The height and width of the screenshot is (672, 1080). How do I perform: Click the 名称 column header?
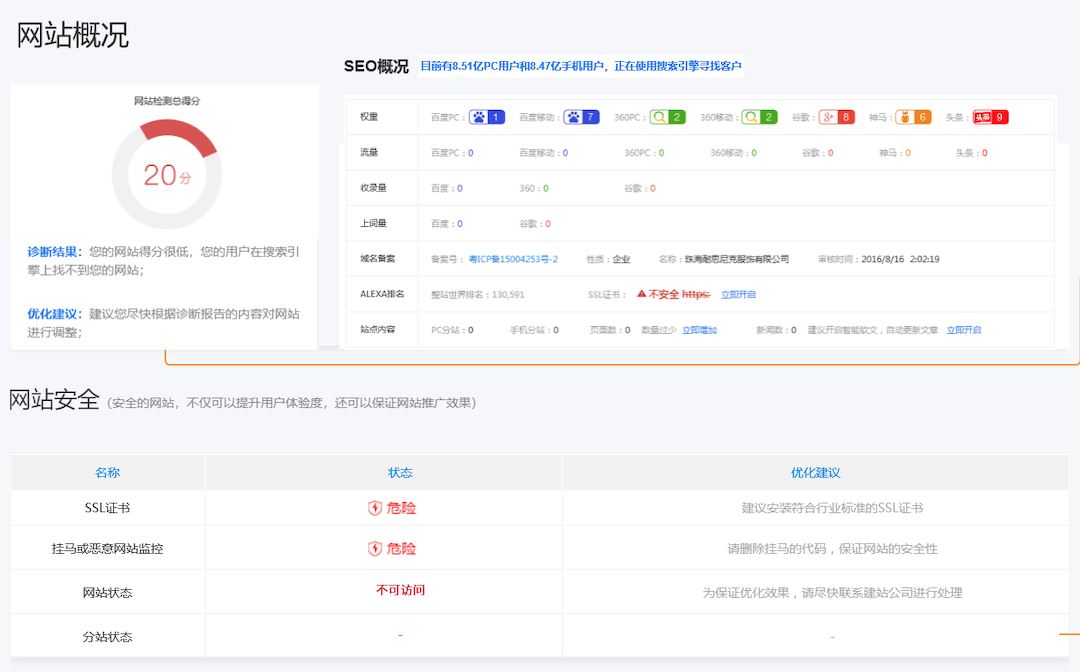pos(107,473)
